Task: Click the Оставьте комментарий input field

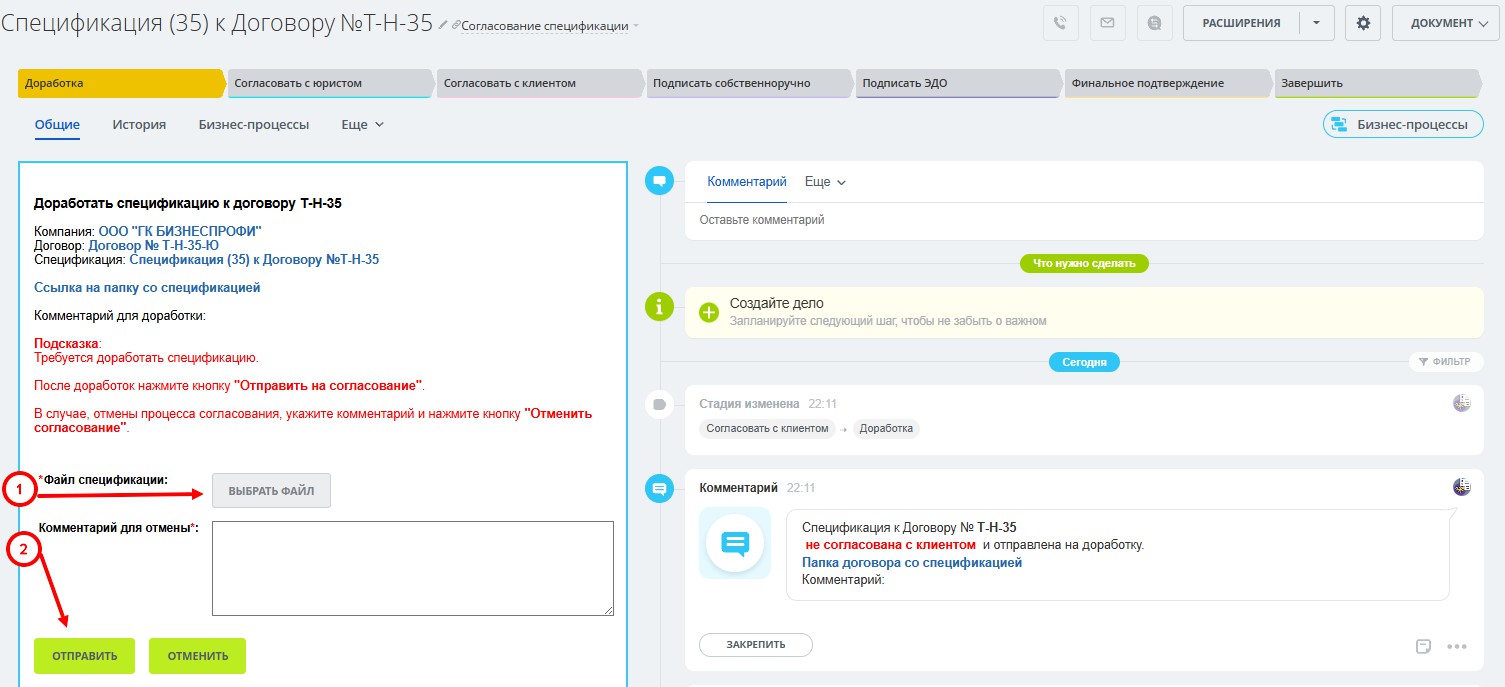Action: (1084, 220)
